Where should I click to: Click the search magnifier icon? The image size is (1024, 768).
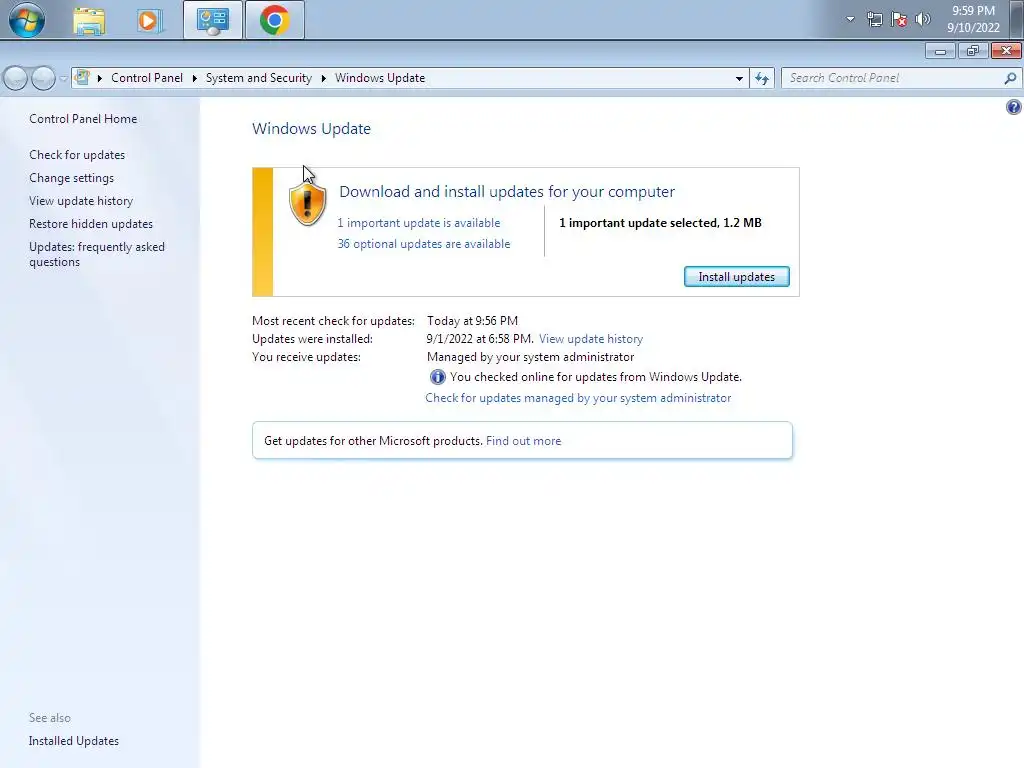coord(1010,78)
